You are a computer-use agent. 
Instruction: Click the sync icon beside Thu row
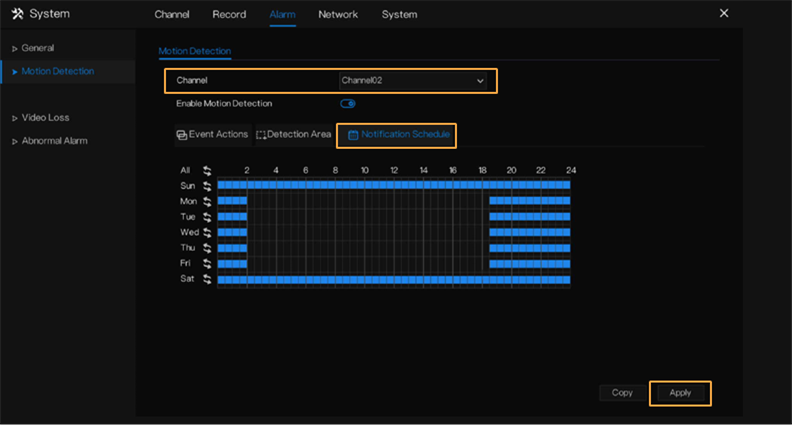click(x=207, y=248)
